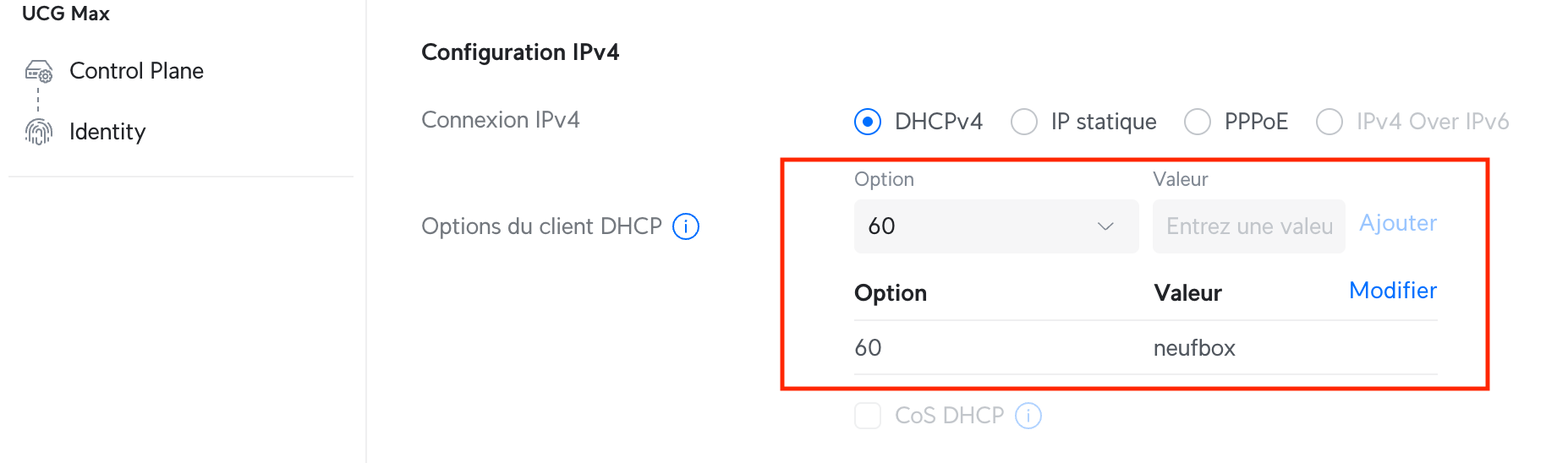Click the Identity fingerprint icon
The height and width of the screenshot is (463, 1568).
[x=39, y=132]
